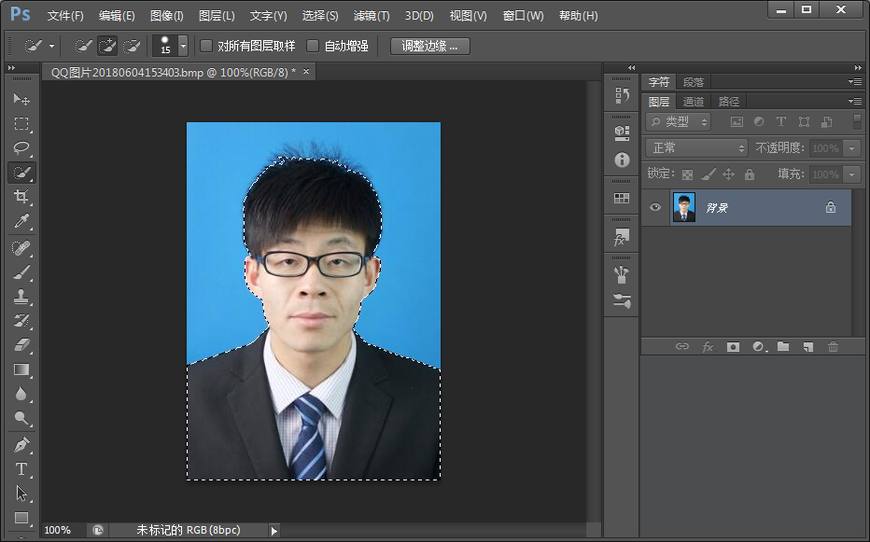Toggle shape layer filter
Viewport: 870px width, 542px height.
point(803,121)
